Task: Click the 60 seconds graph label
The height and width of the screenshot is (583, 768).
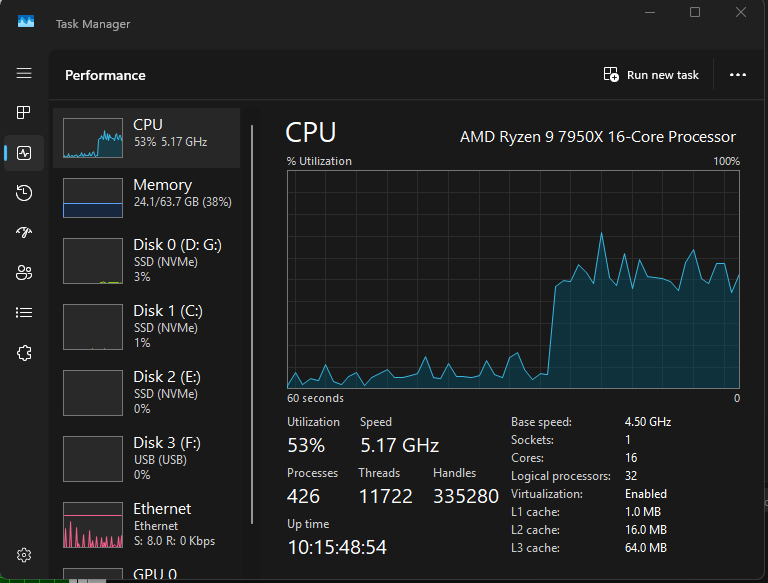Action: point(315,398)
